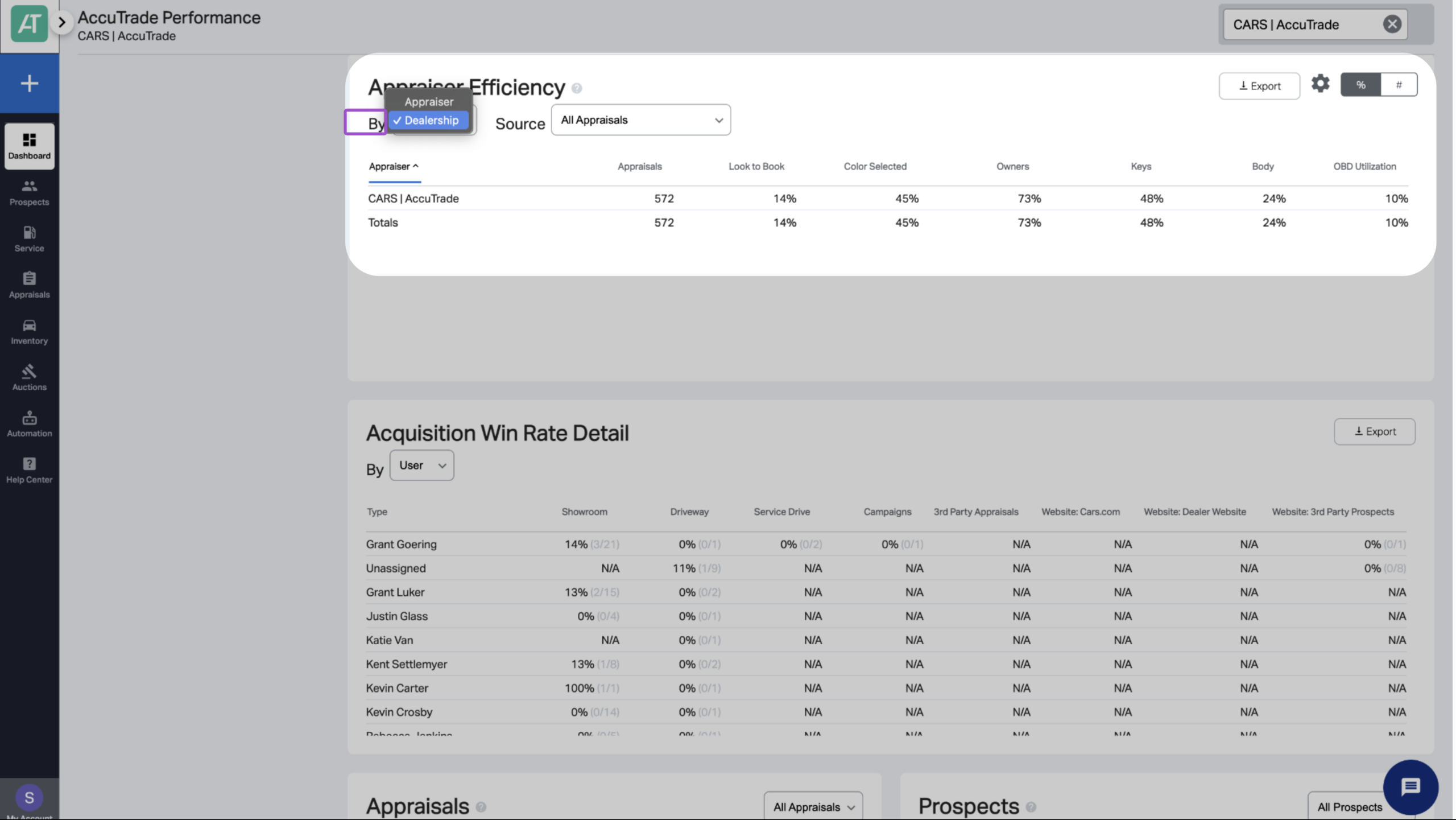
Task: Open Service in the sidebar
Action: [x=29, y=239]
